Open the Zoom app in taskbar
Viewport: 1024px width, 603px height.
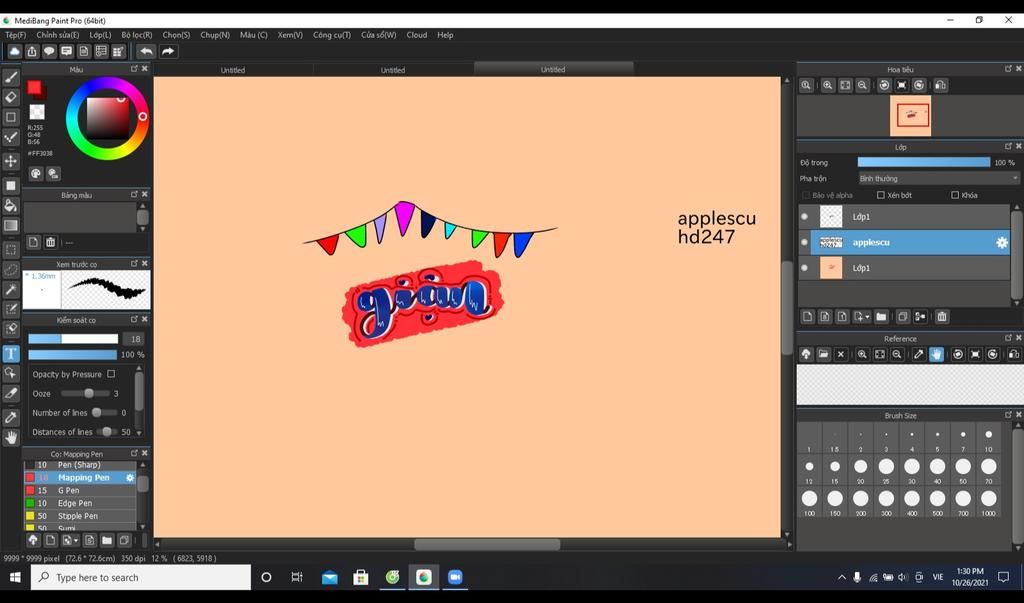pyautogui.click(x=455, y=577)
